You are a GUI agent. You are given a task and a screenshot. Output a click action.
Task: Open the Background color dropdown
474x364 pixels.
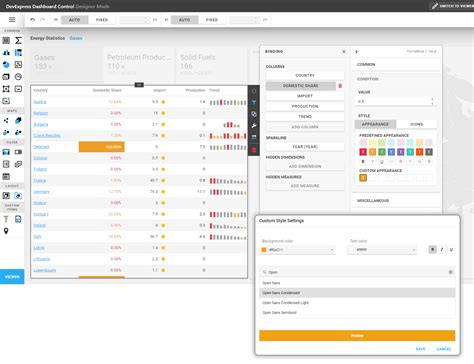point(297,250)
